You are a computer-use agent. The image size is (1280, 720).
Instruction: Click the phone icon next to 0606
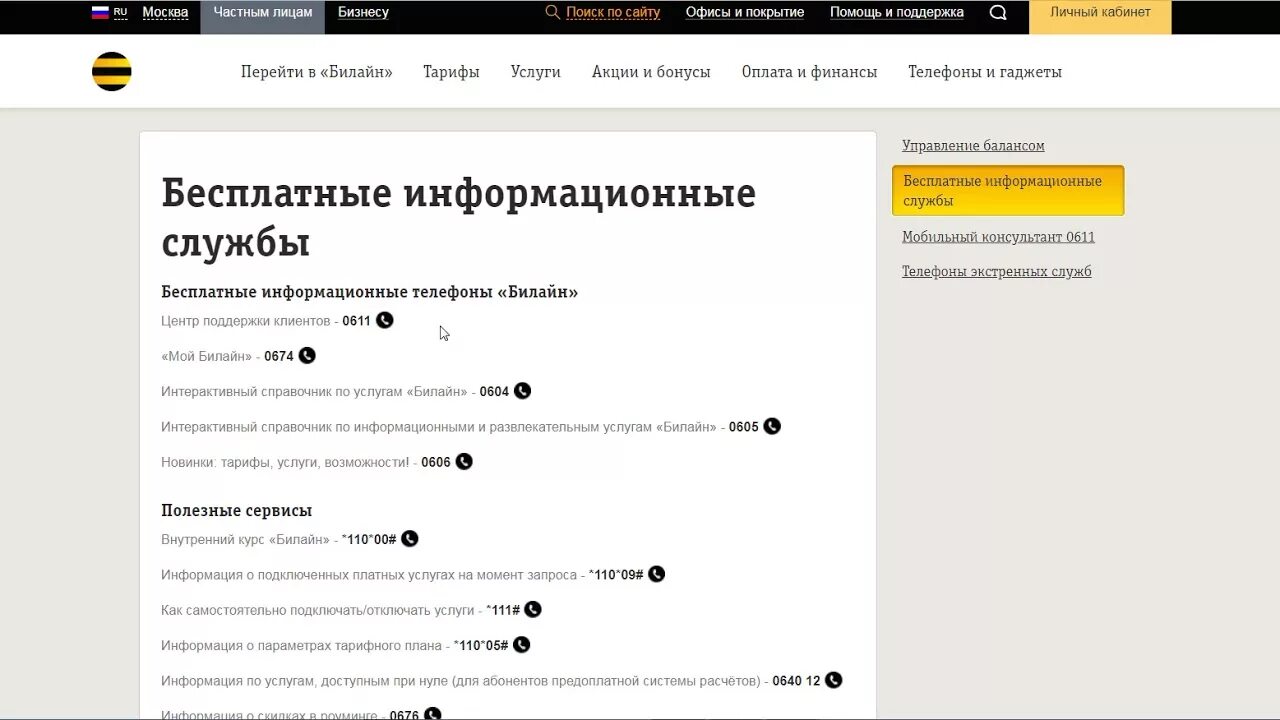tap(464, 461)
